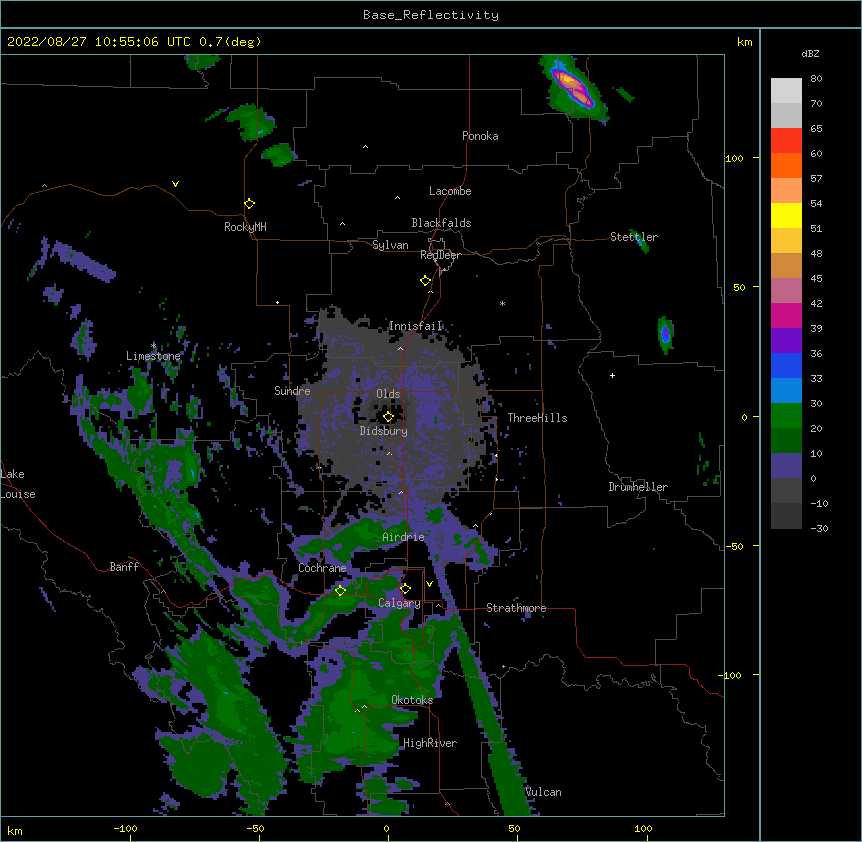Click the asterisk marker east of Innisfail
The image size is (862, 842).
[502, 303]
